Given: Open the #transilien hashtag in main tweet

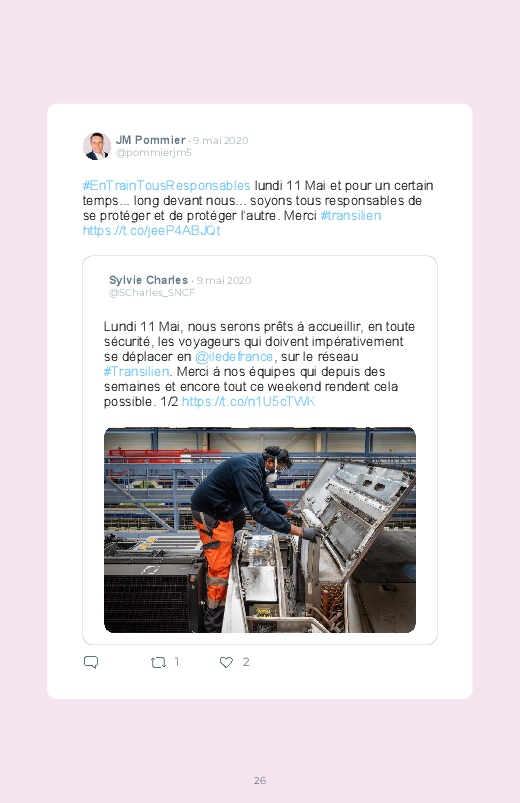Looking at the screenshot, I should point(350,216).
